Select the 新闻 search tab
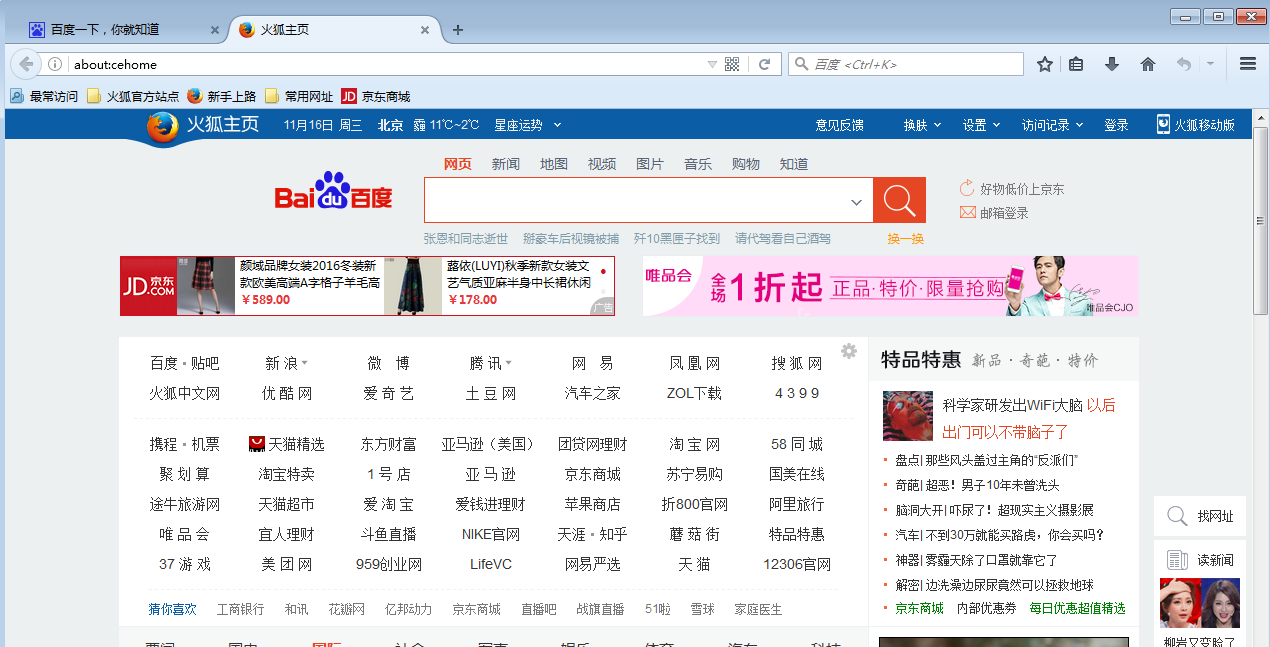Screen dimensions: 1270x647 click(x=505, y=164)
